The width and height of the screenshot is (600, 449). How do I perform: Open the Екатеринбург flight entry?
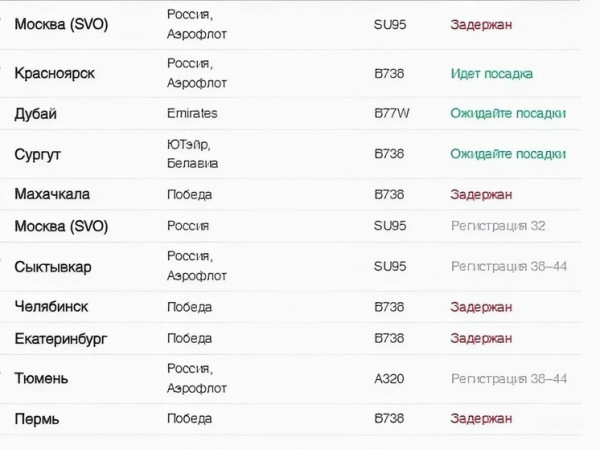(x=61, y=339)
